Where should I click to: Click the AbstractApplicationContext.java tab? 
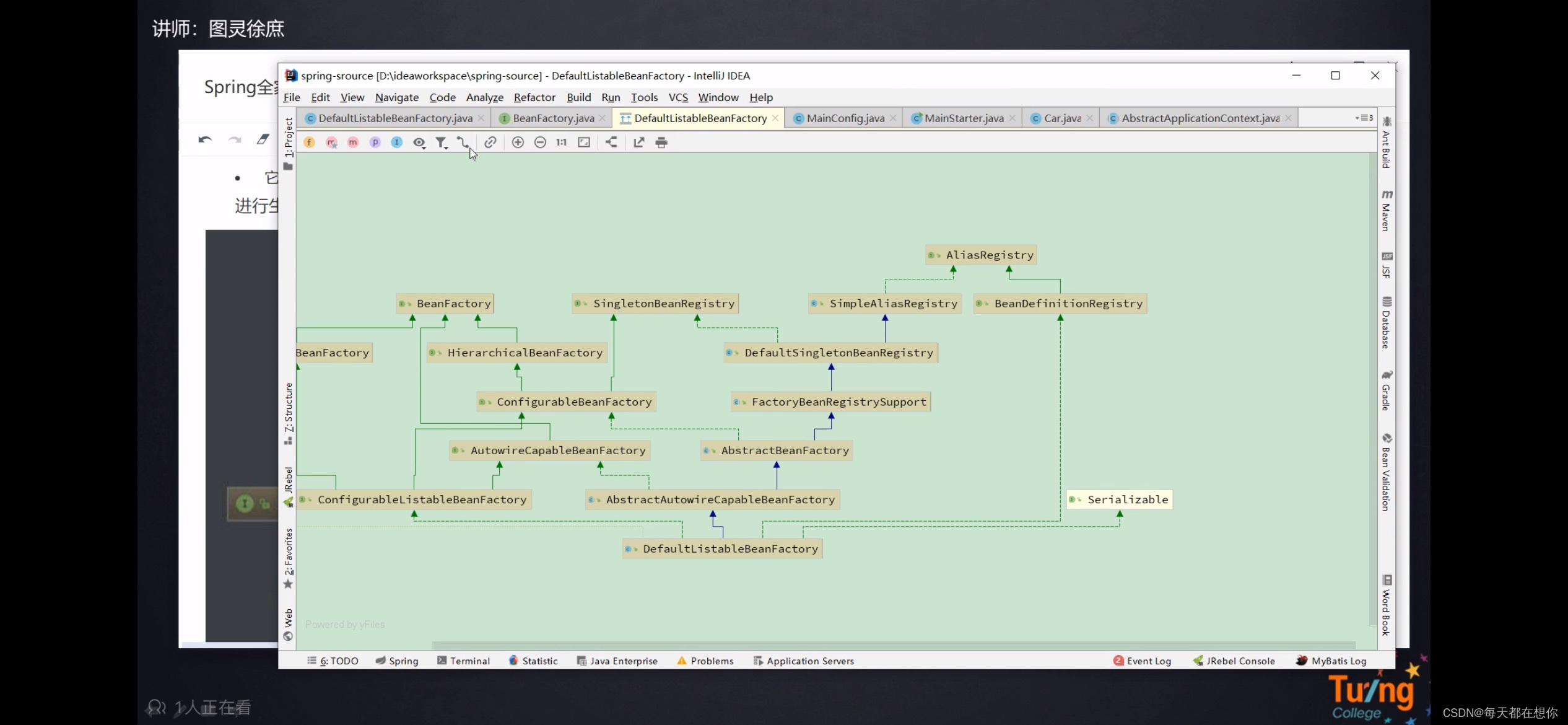click(x=1200, y=117)
